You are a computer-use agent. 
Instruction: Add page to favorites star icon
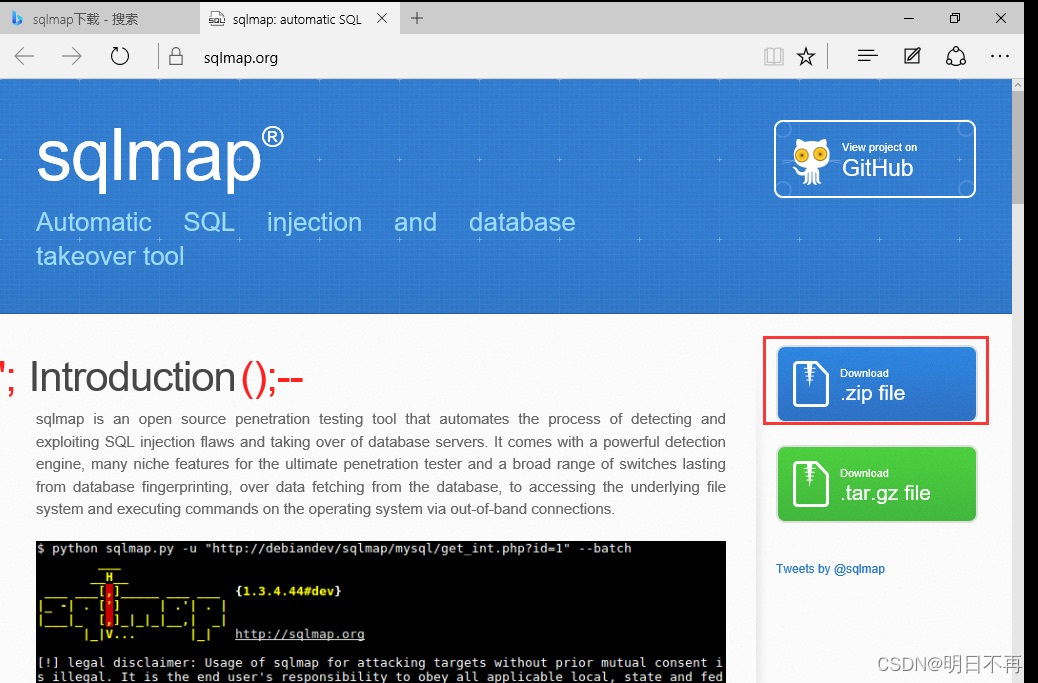coord(806,57)
